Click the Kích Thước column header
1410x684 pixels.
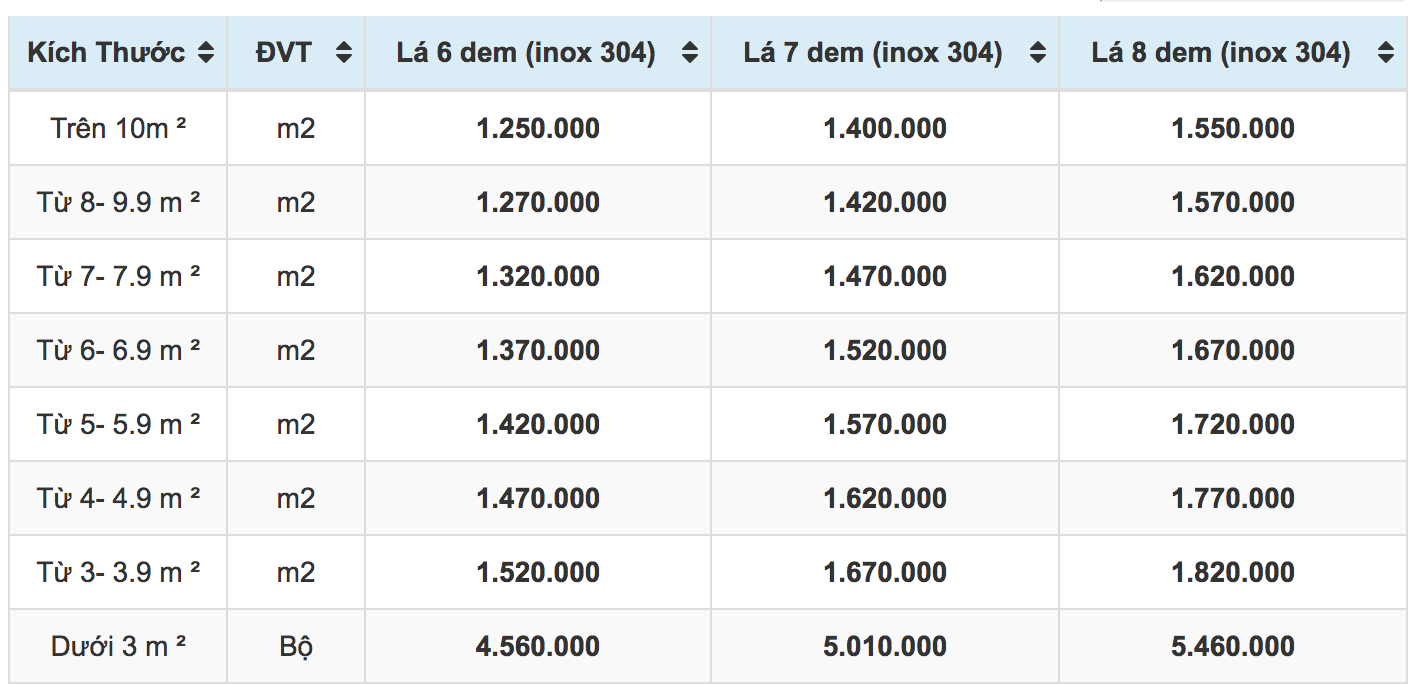pyautogui.click(x=106, y=53)
